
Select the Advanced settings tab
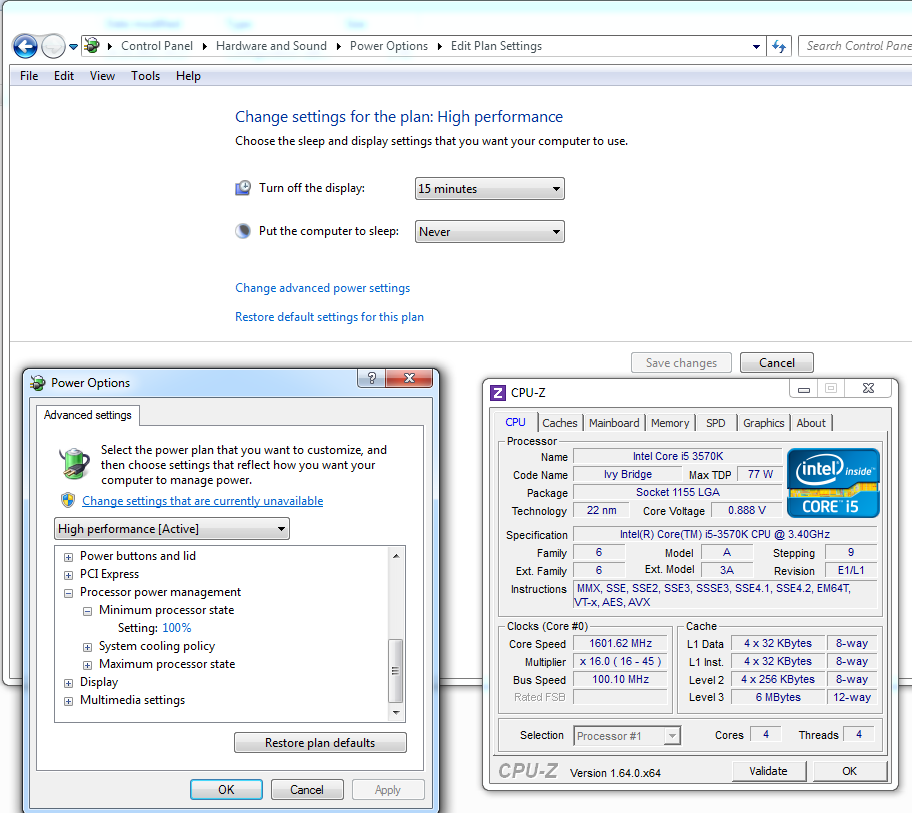coord(88,415)
